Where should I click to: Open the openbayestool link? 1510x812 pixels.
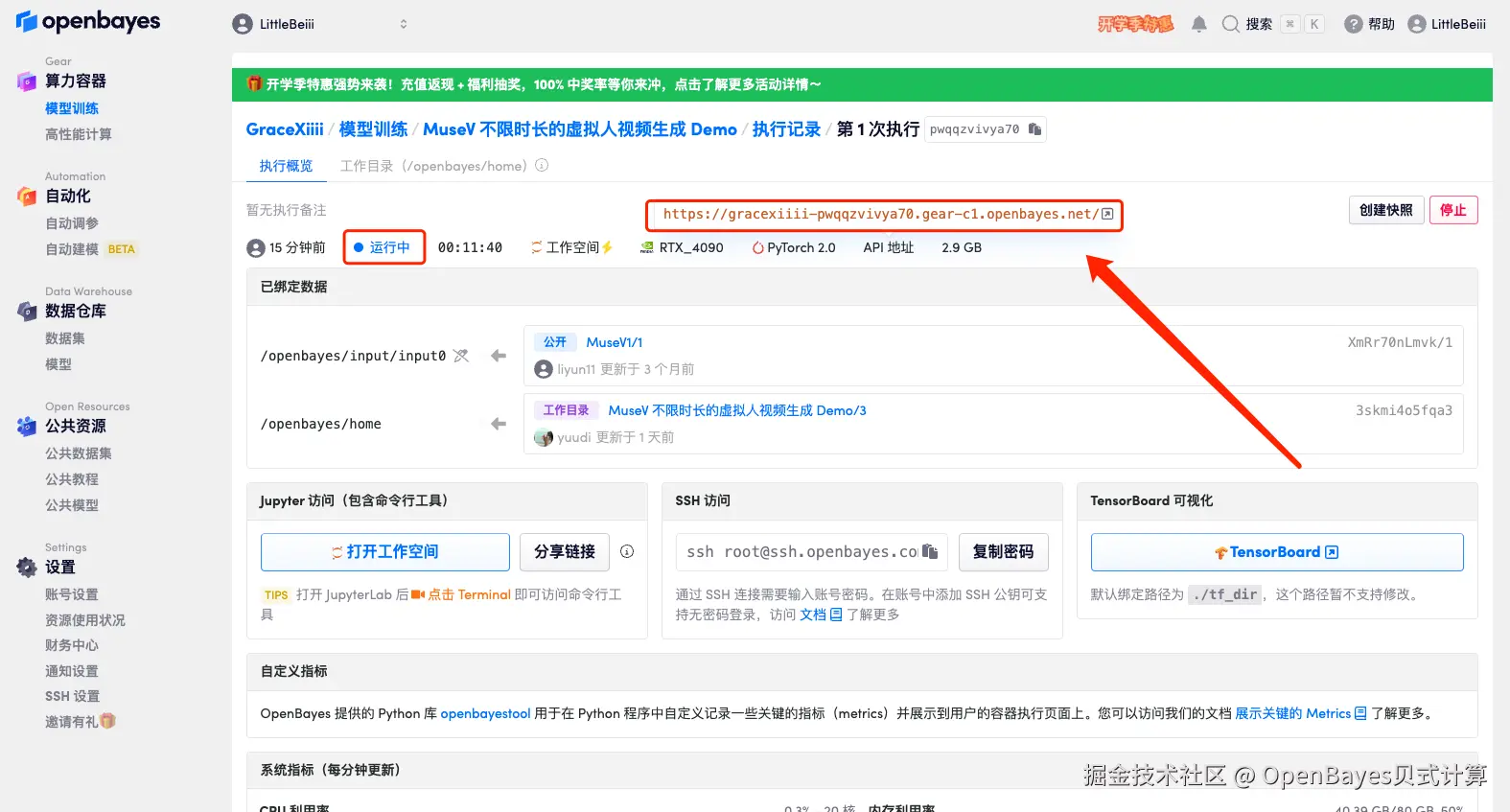pyautogui.click(x=485, y=713)
